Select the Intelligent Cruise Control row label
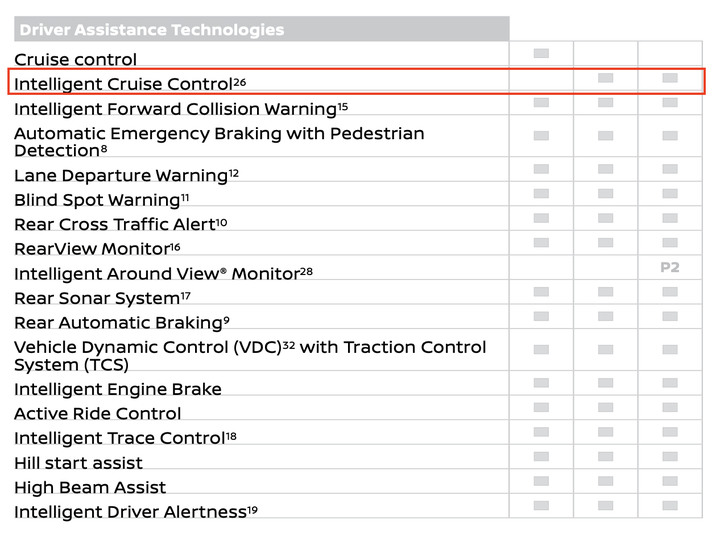This screenshot has width=720, height=533. 130,84
